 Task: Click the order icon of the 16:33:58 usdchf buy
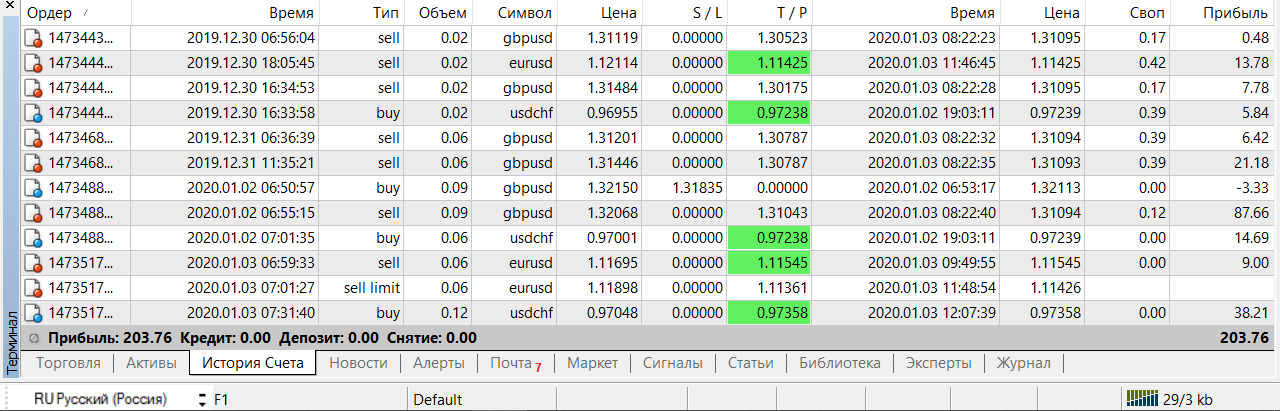(x=33, y=114)
